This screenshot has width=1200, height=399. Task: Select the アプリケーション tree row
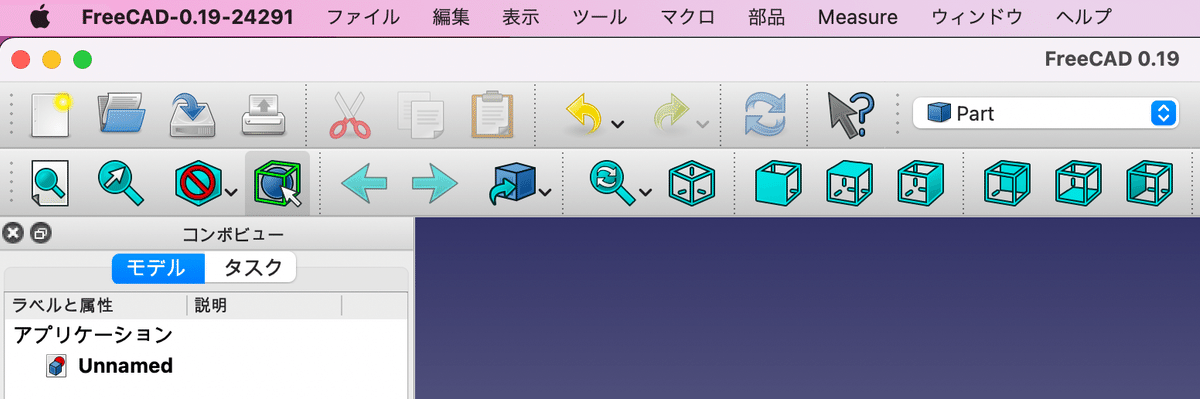click(93, 334)
